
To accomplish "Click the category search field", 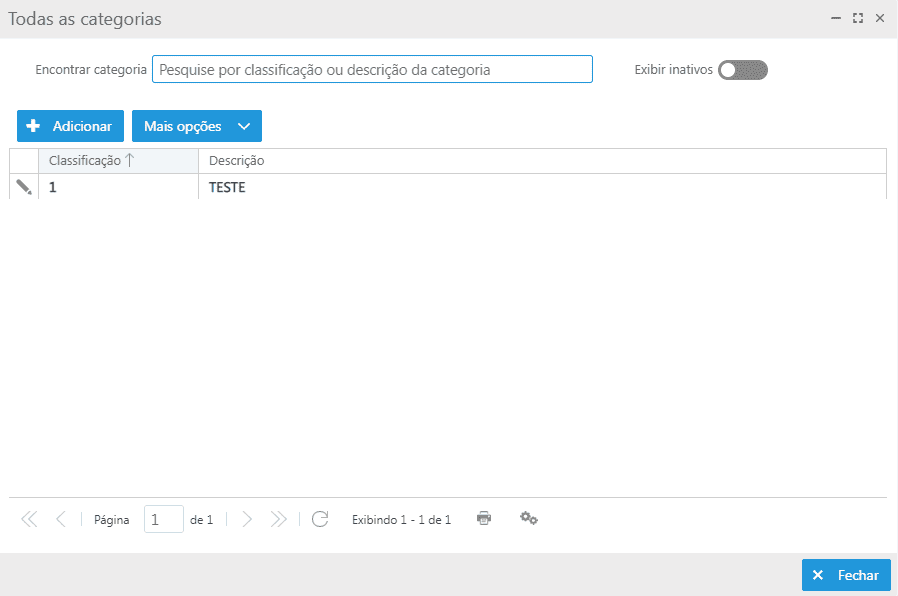I will (372, 69).
